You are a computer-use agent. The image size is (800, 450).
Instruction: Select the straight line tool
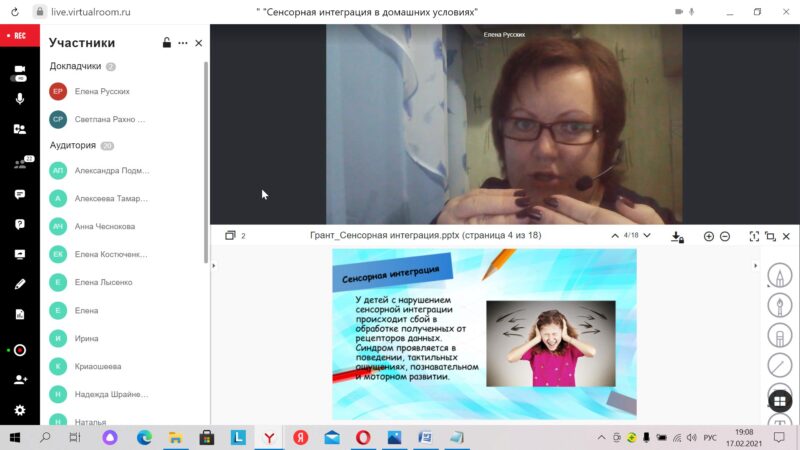coord(780,365)
